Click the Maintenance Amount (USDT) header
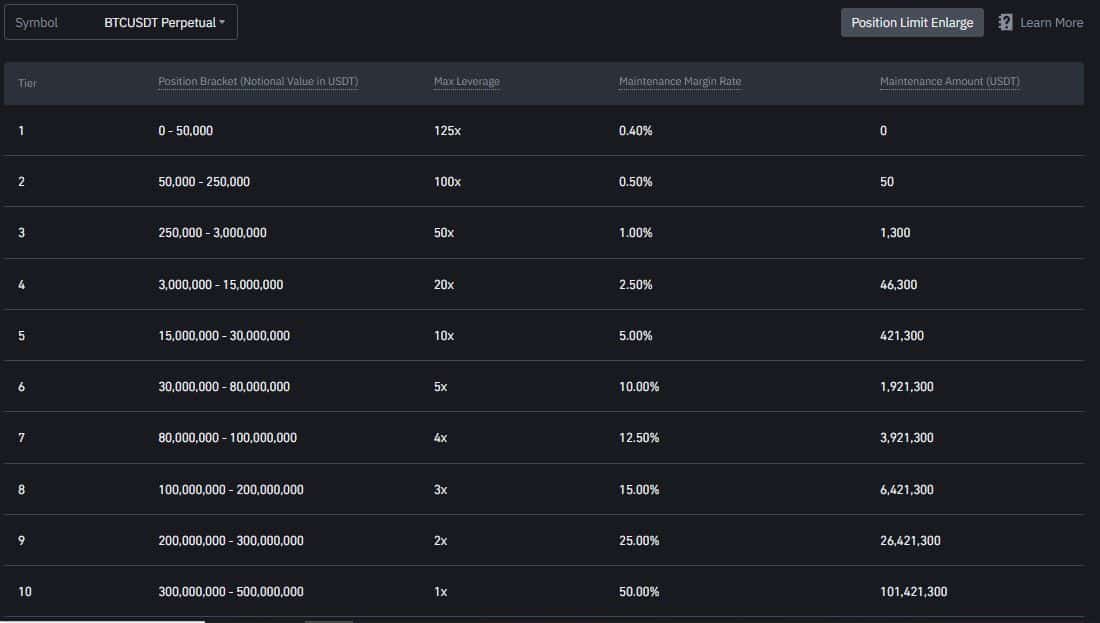 949,82
